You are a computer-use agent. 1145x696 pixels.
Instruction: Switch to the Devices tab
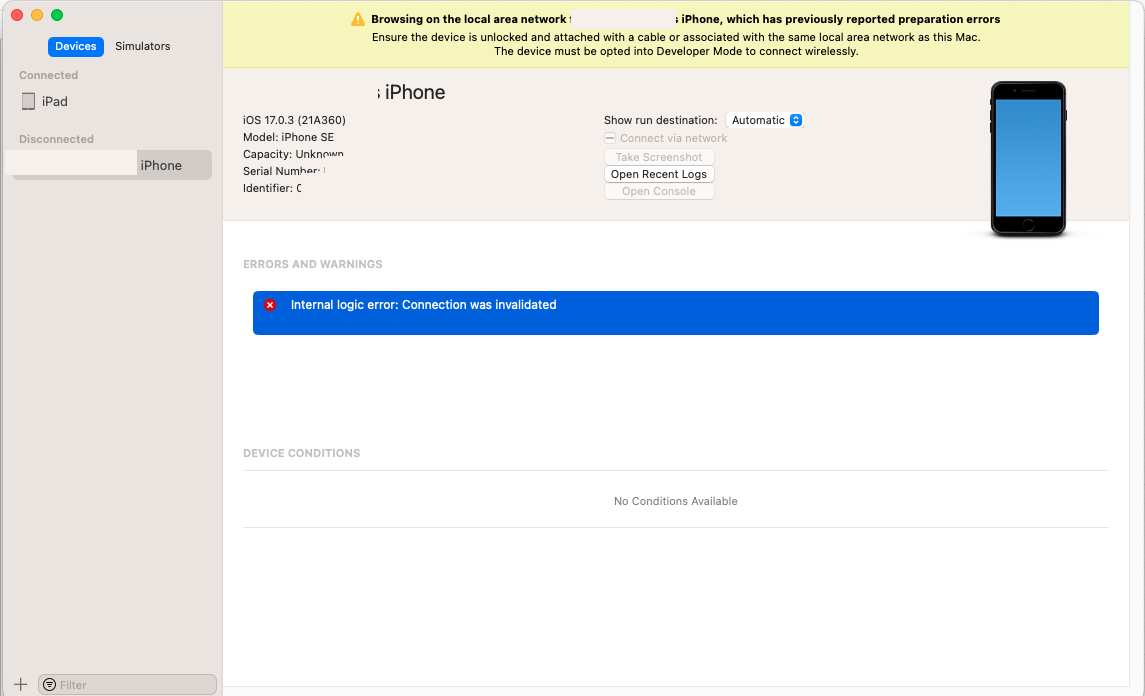(76, 46)
